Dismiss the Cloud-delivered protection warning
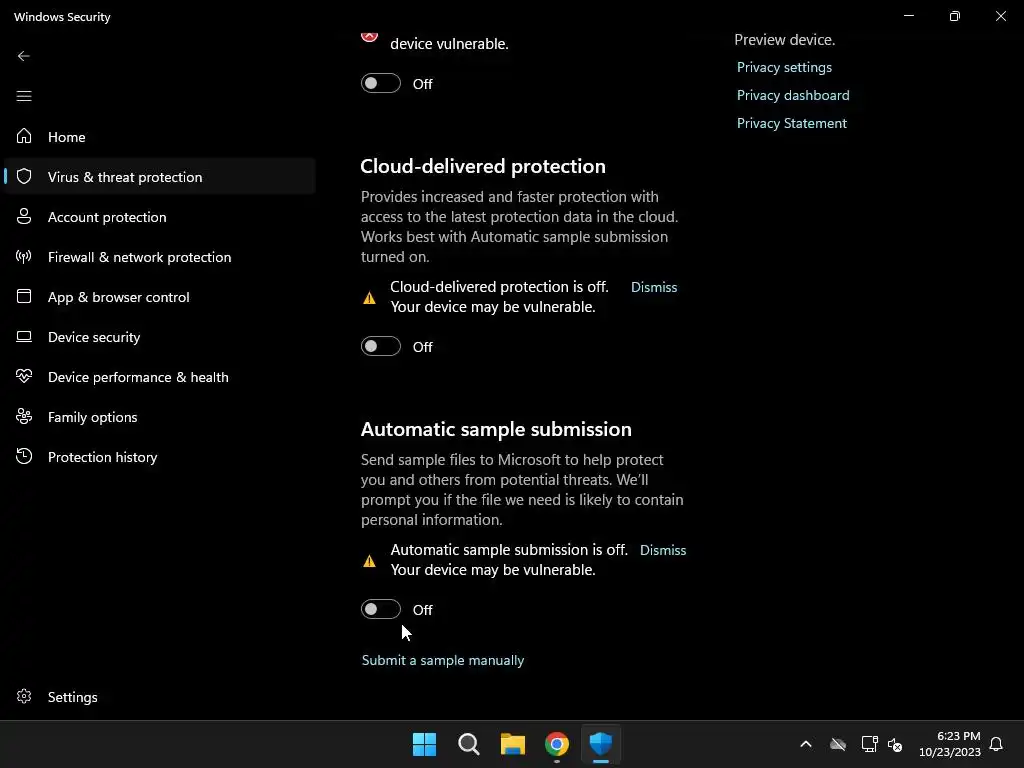 (654, 287)
